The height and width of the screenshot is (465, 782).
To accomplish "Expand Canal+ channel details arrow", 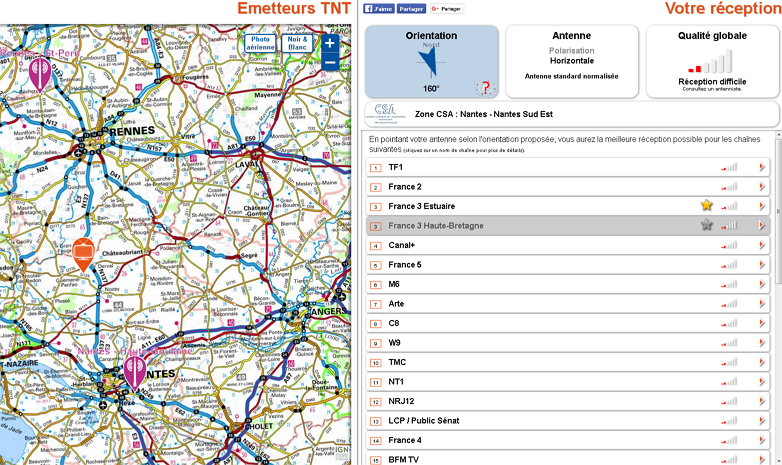I will 762,245.
